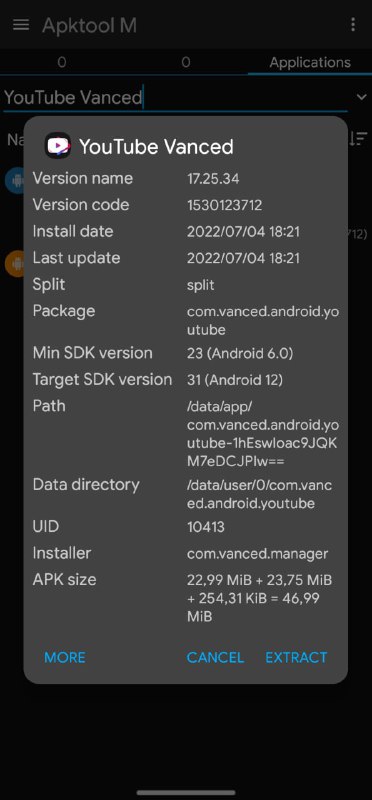Viewport: 372px width, 800px height.
Task: Tap CANCEL to dismiss the dialog
Action: coord(215,657)
